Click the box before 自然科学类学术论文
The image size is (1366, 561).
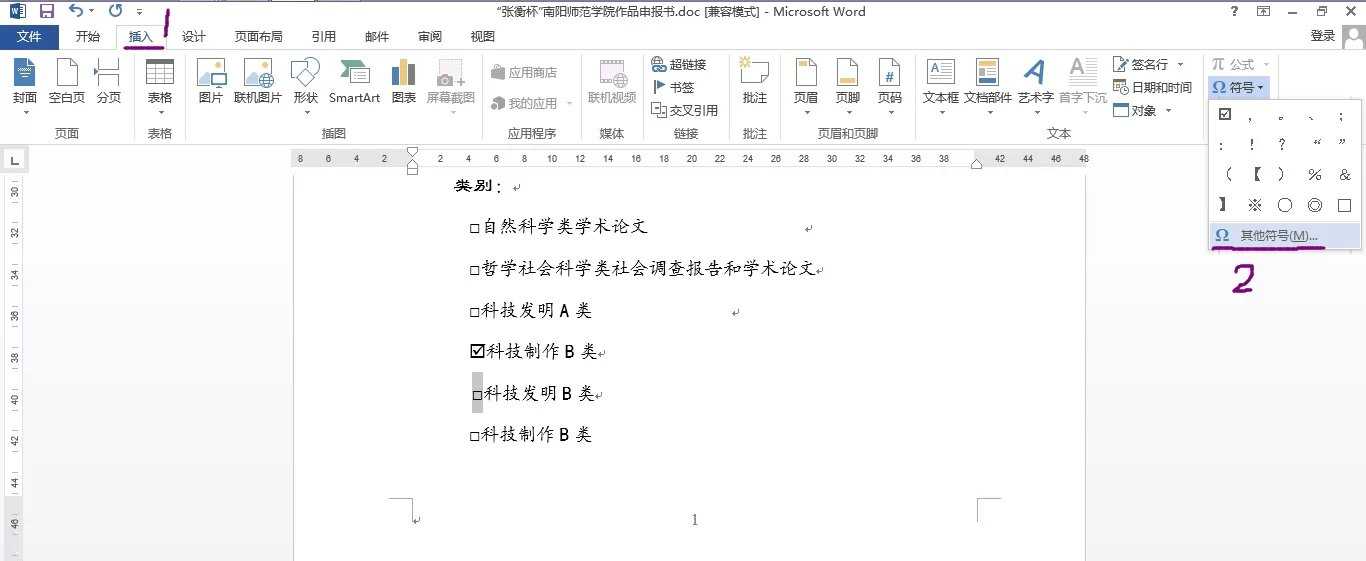click(x=475, y=228)
